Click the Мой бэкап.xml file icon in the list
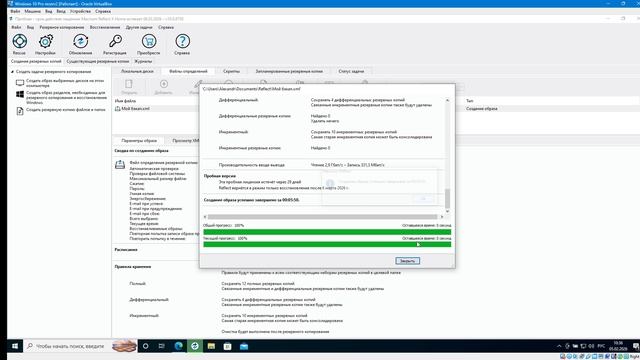This screenshot has height=360, width=640. coord(118,109)
